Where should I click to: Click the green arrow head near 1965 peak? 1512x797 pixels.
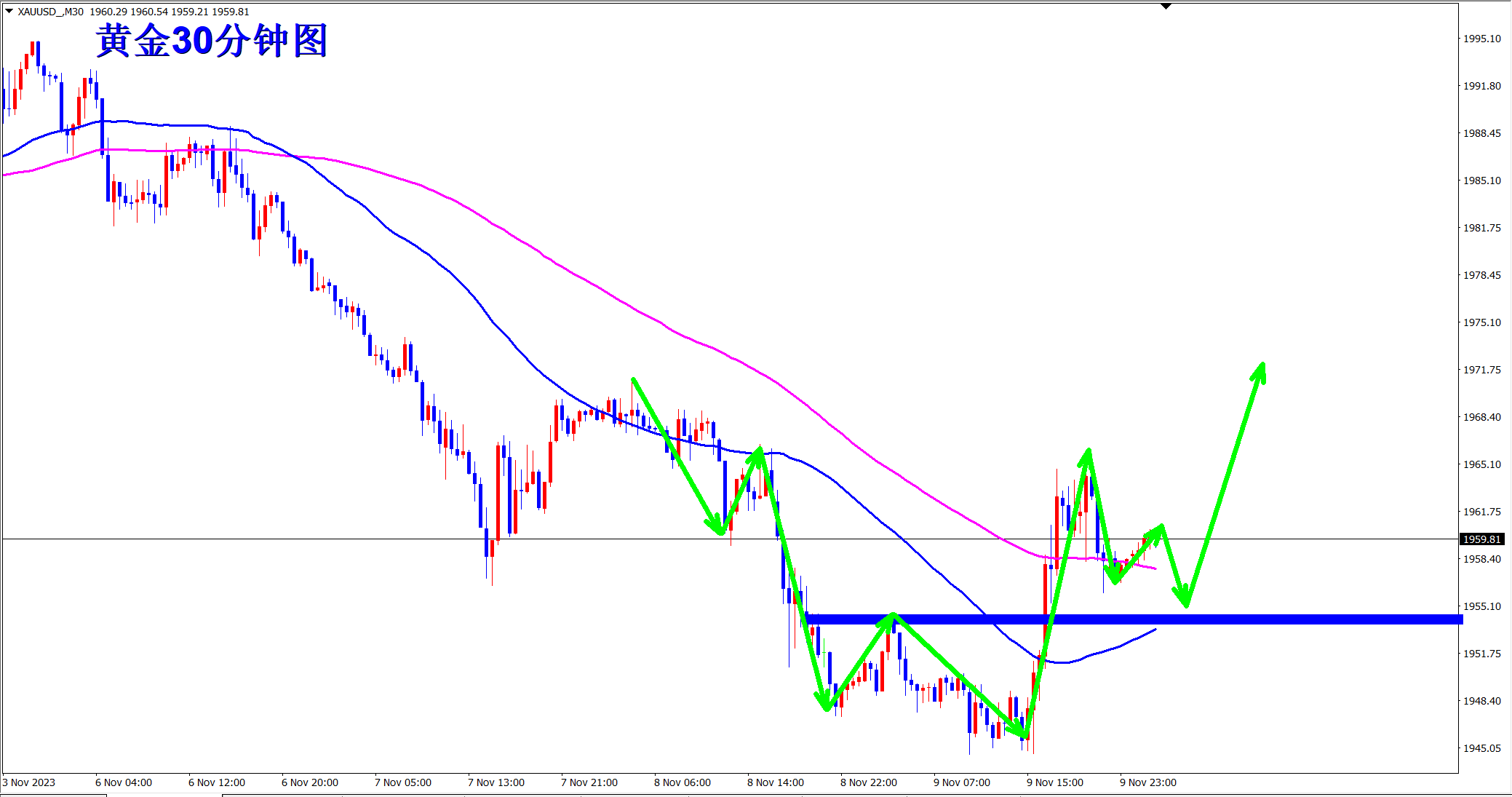[x=1087, y=455]
